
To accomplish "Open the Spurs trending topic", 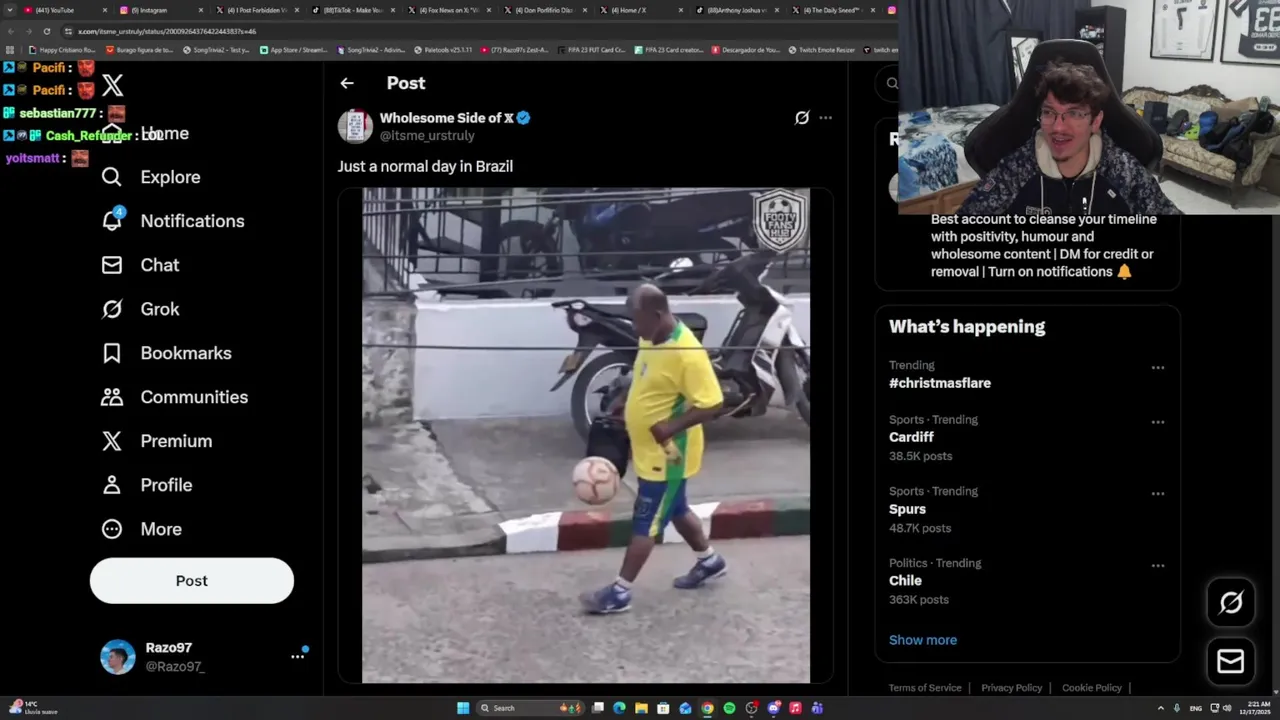I will click(907, 509).
